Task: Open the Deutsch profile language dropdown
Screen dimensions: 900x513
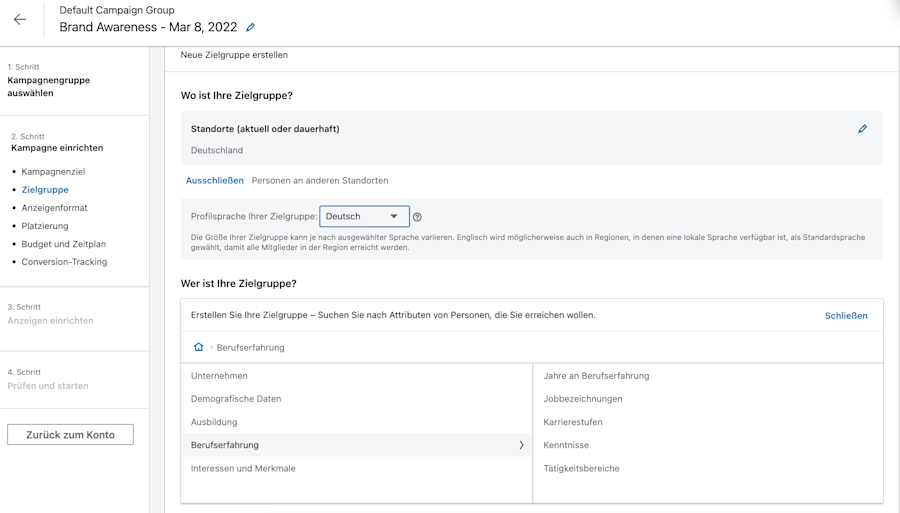Action: [x=364, y=216]
